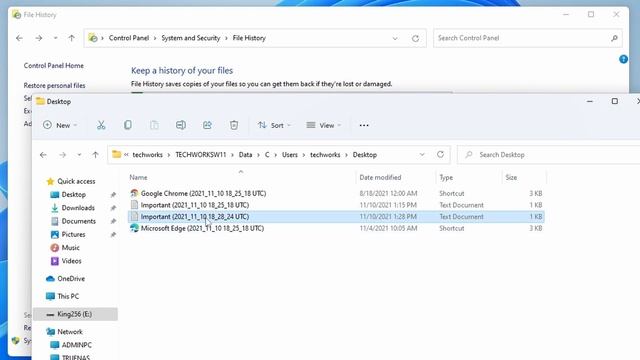Image resolution: width=640 pixels, height=360 pixels.
Task: Click the 11/10/2021 1:15 PM date cell
Action: pos(388,205)
